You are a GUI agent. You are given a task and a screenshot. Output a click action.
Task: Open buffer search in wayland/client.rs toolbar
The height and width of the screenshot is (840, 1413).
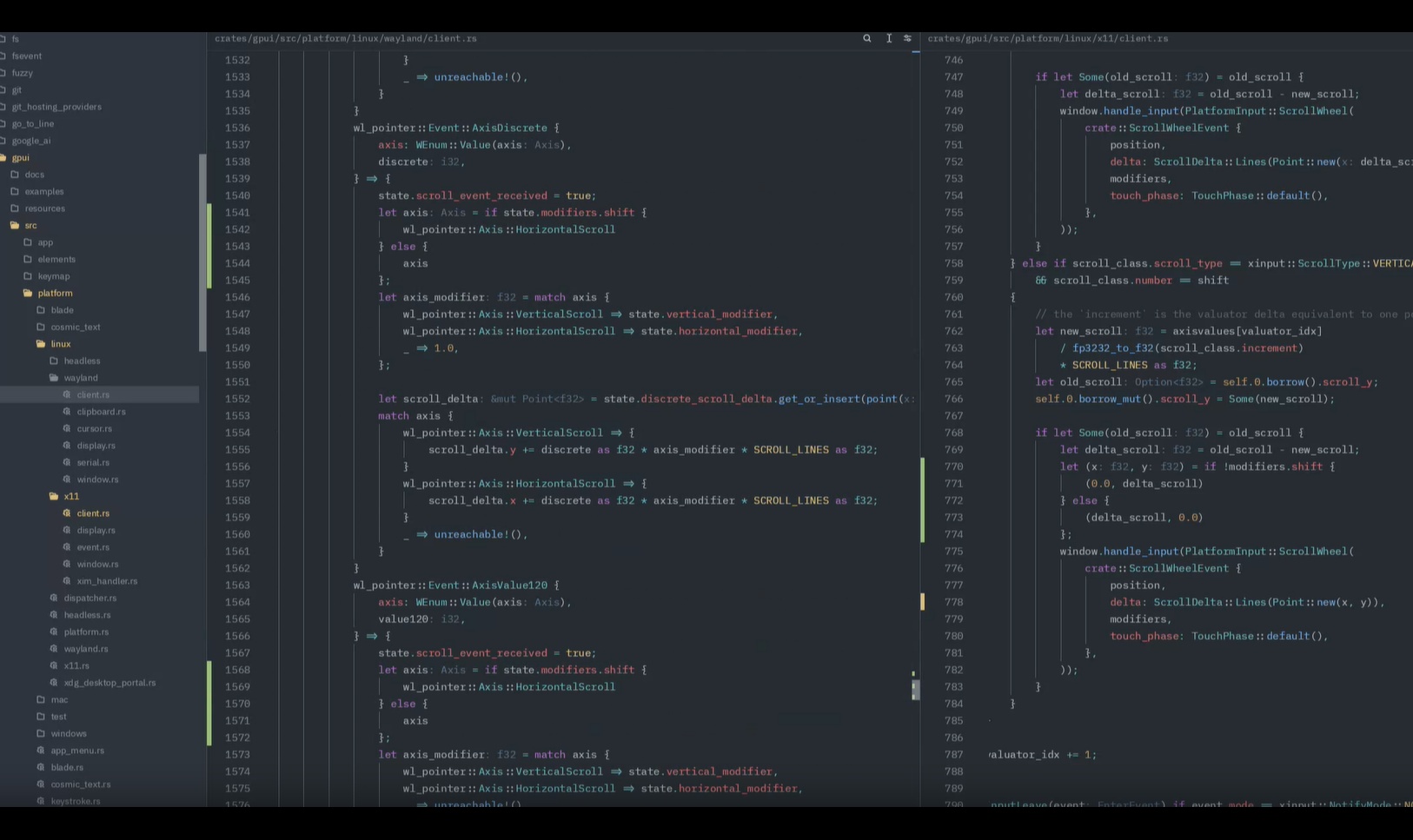(866, 38)
